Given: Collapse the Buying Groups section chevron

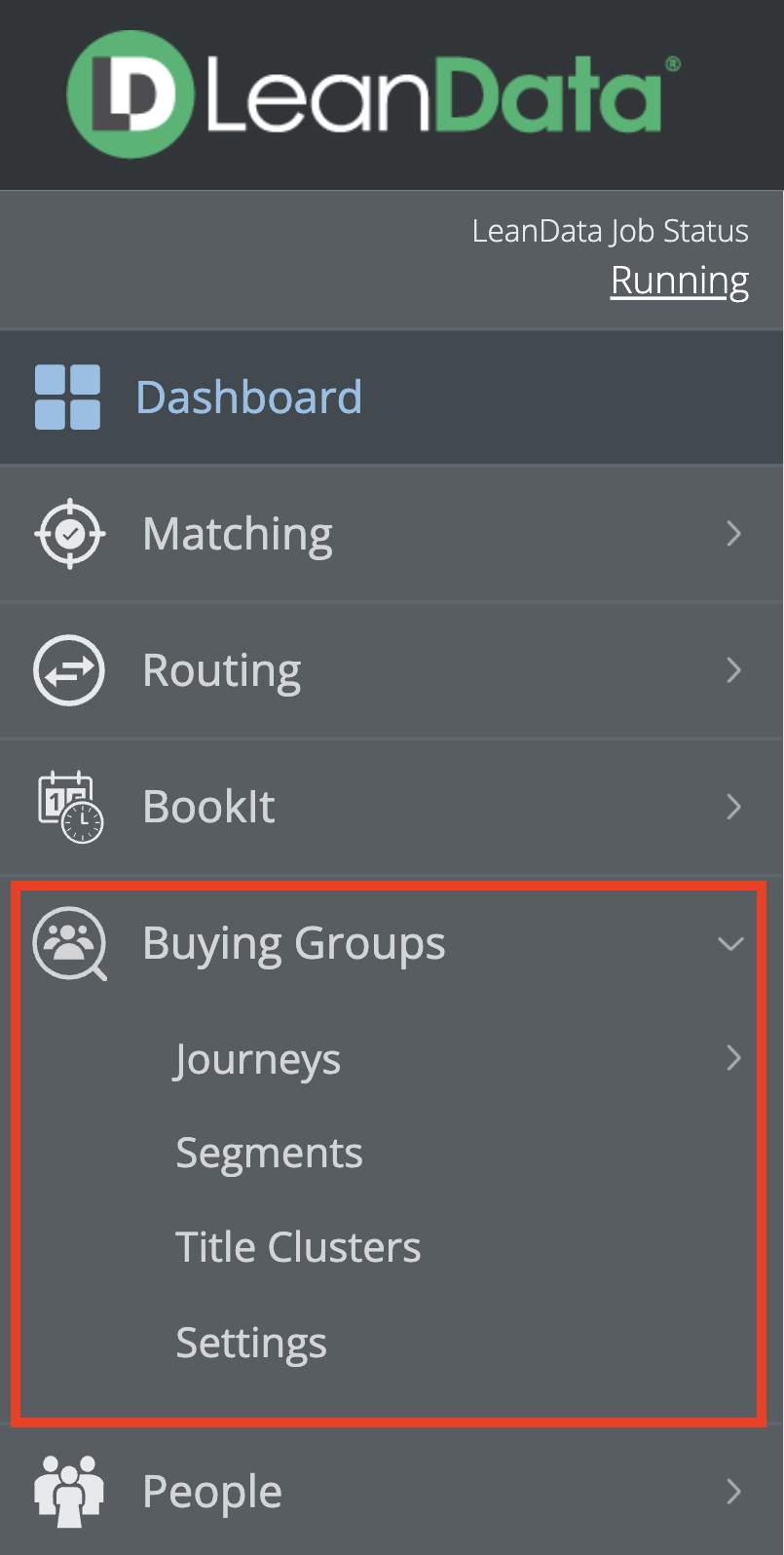Looking at the screenshot, I should click(730, 943).
